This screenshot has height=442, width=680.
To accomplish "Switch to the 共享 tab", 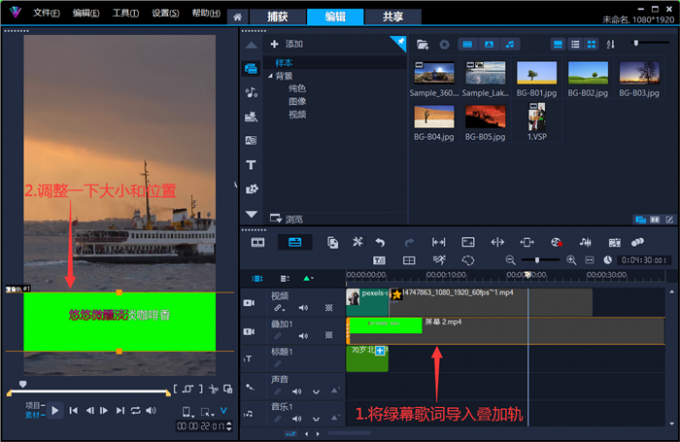I will 393,17.
